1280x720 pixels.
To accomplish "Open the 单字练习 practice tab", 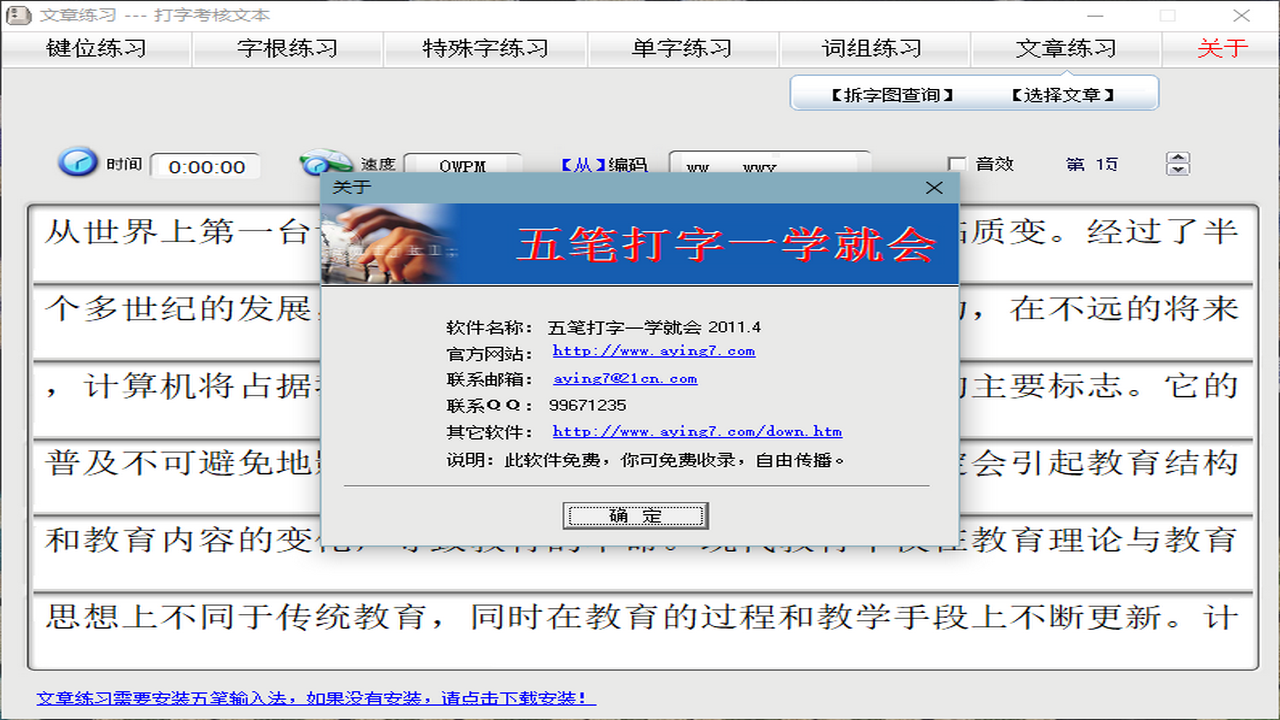I will pos(682,46).
